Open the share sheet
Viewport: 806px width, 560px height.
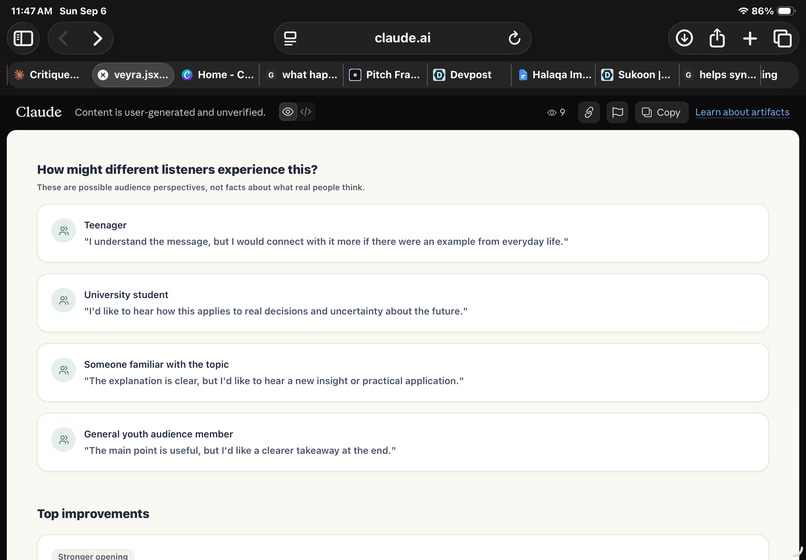coord(717,38)
